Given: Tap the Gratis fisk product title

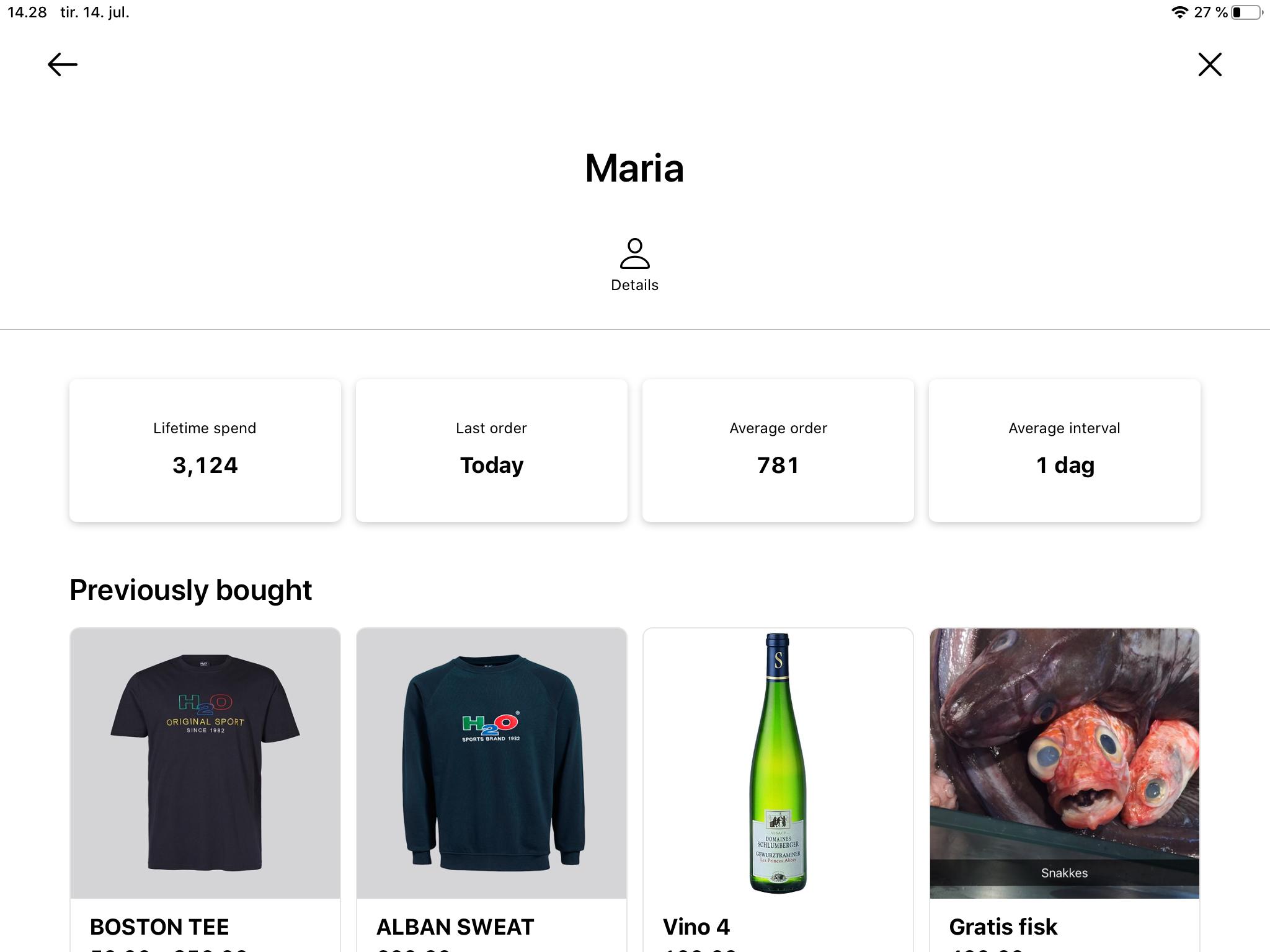Looking at the screenshot, I should [1003, 927].
